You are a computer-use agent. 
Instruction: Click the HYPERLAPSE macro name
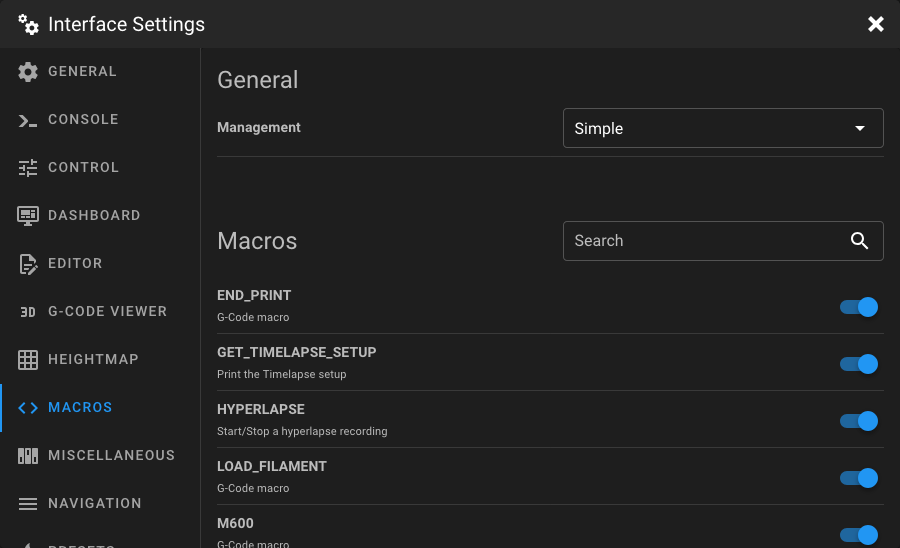[261, 409]
